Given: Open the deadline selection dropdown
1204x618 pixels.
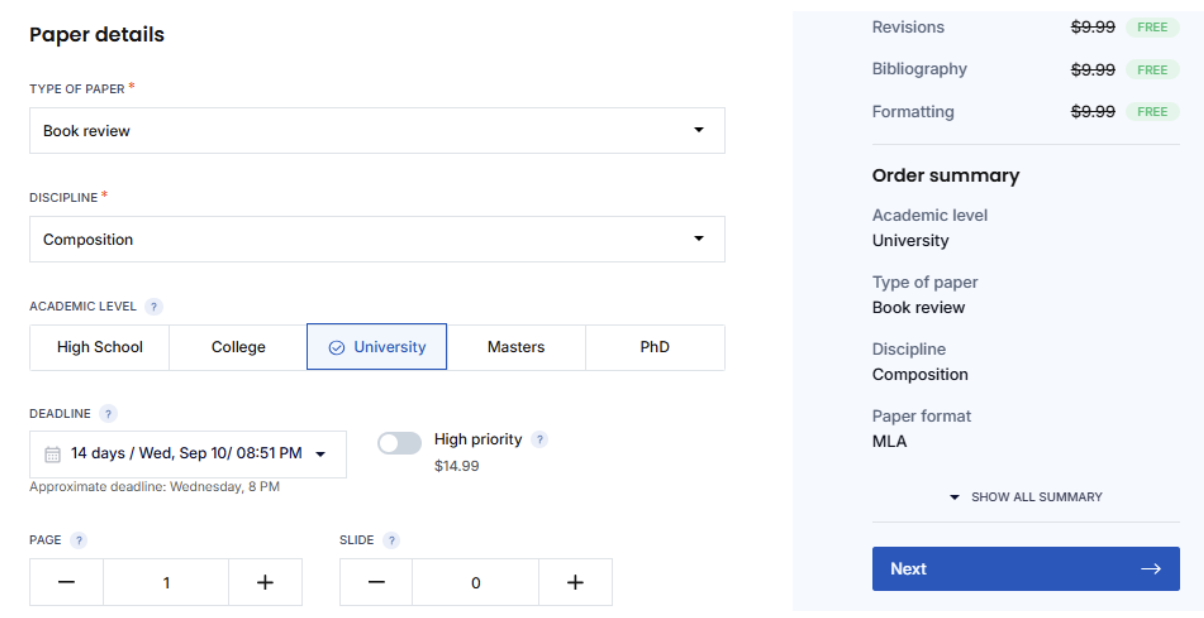Looking at the screenshot, I should pos(320,454).
